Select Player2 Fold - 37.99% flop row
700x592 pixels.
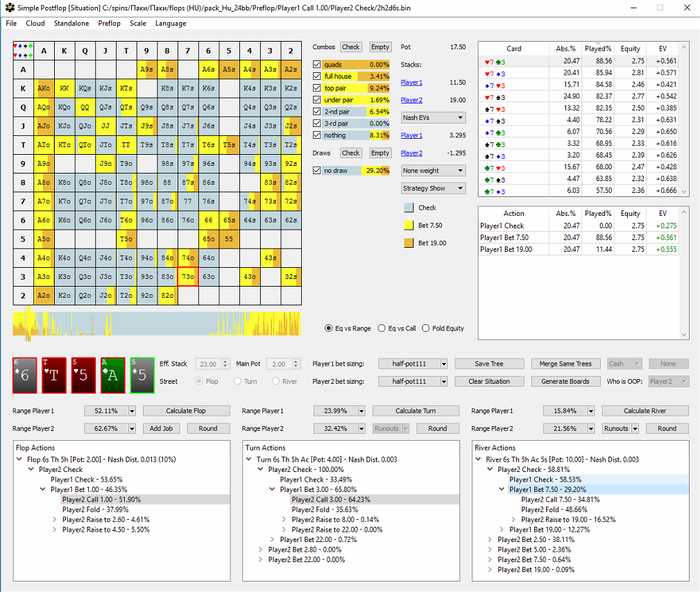[96, 509]
